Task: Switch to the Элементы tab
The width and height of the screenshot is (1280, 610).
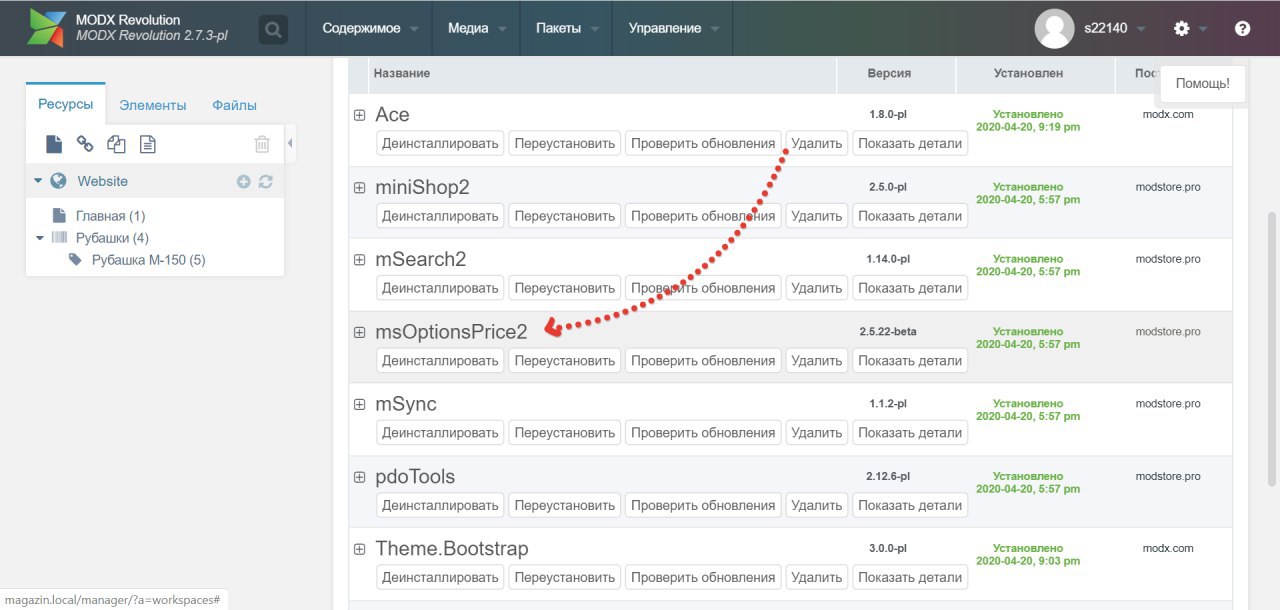Action: (x=152, y=105)
